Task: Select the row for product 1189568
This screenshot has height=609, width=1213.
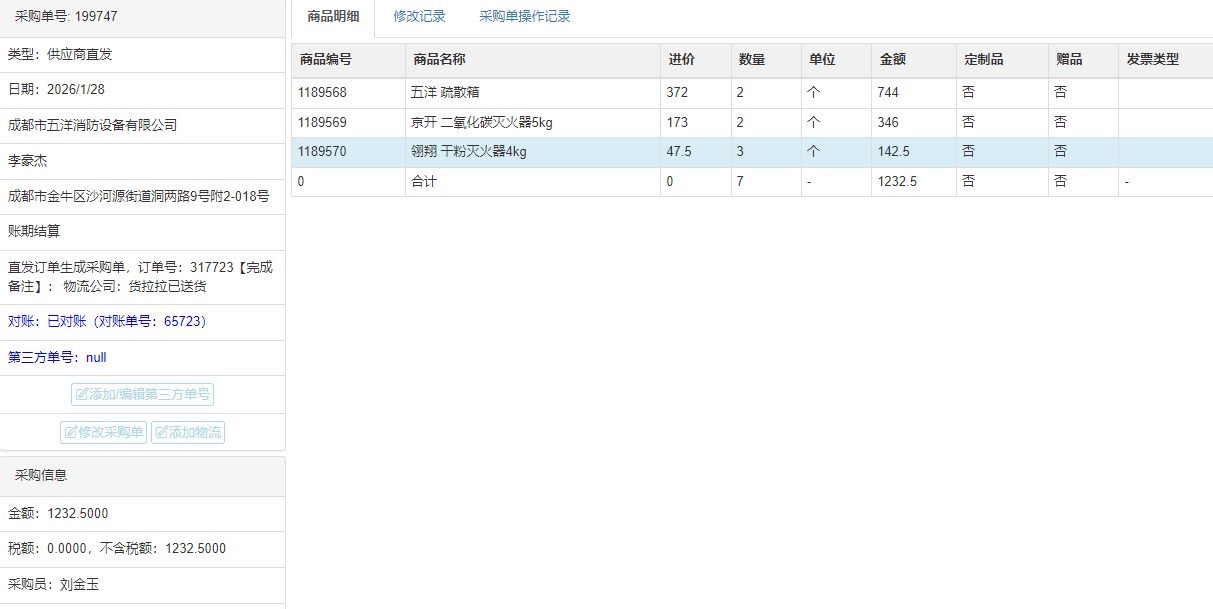Action: click(x=323, y=93)
